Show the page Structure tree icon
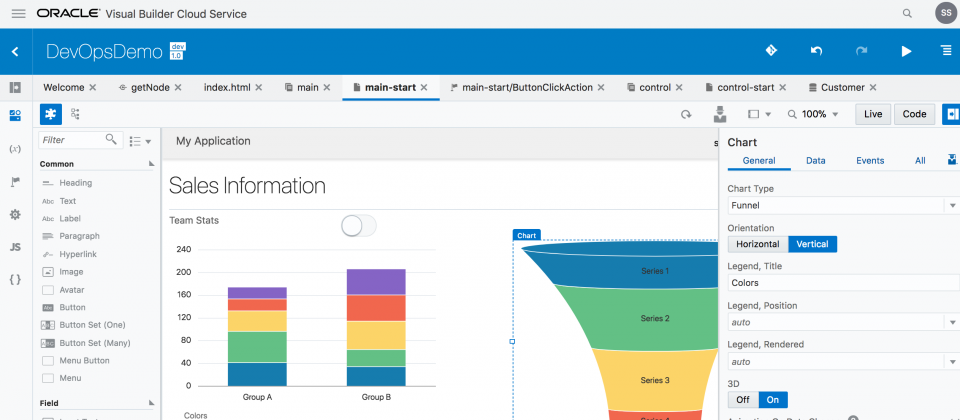This screenshot has width=960, height=420. [75, 114]
